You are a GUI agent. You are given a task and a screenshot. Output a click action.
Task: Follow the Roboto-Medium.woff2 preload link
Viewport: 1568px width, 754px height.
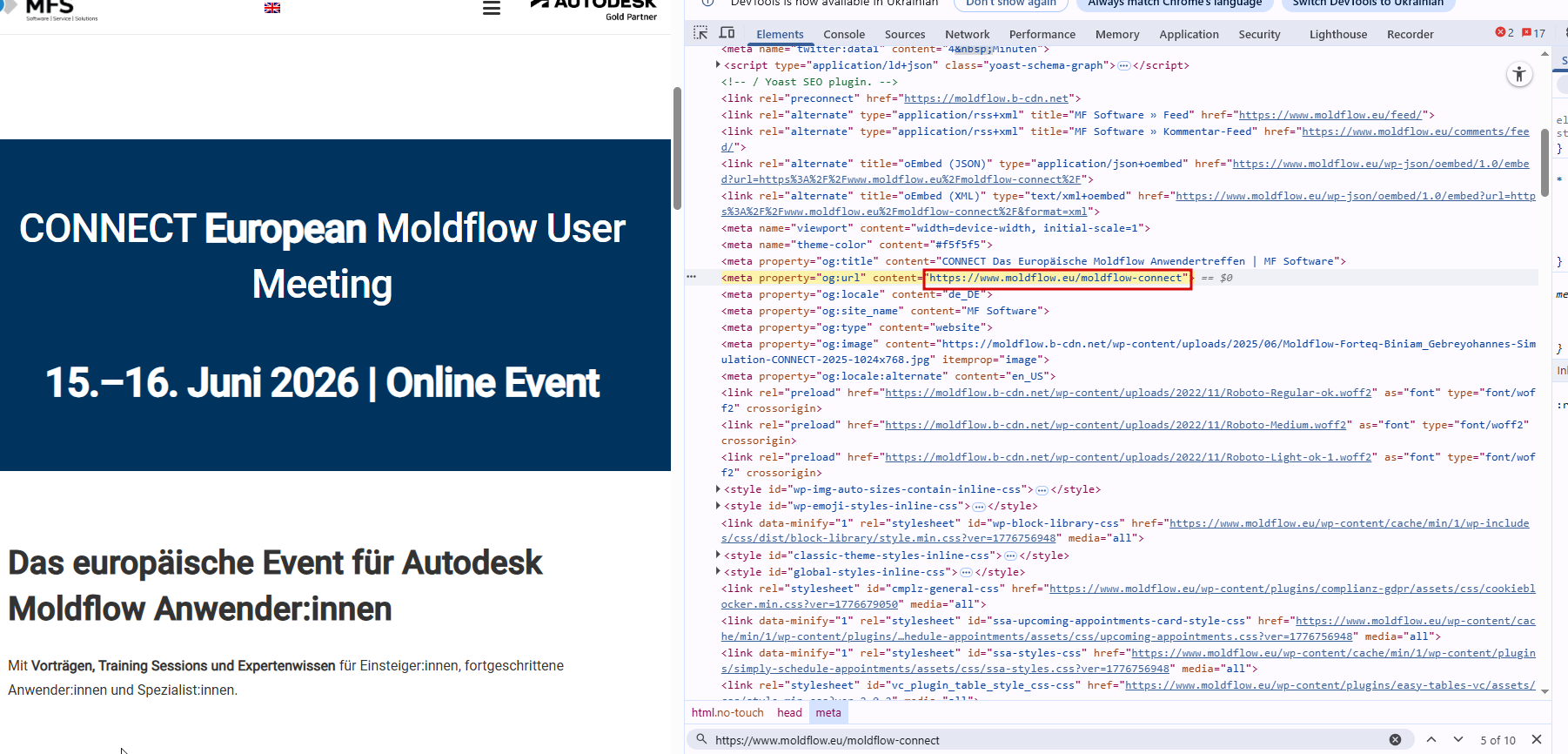point(1116,425)
